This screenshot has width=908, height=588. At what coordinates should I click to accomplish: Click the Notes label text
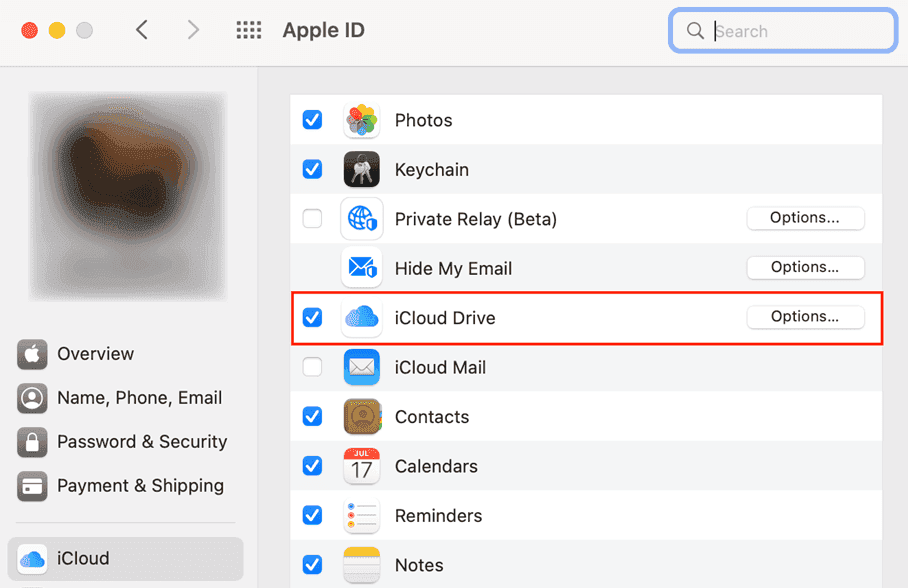pyautogui.click(x=419, y=565)
